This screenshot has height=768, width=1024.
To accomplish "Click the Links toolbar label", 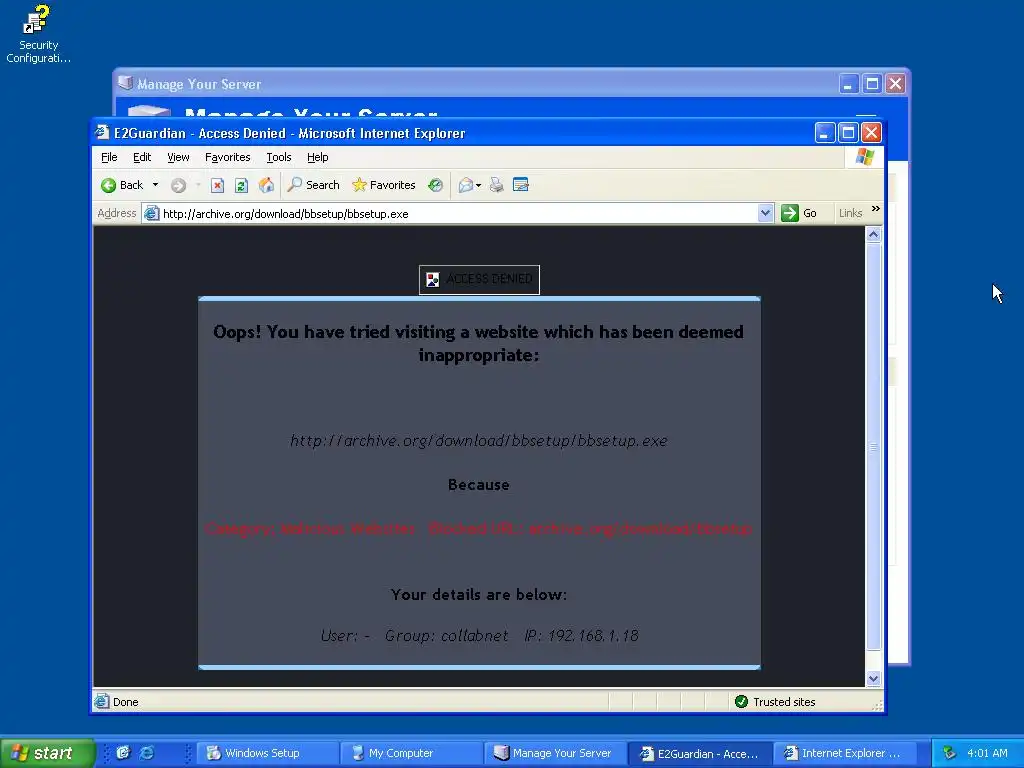I will [x=850, y=213].
